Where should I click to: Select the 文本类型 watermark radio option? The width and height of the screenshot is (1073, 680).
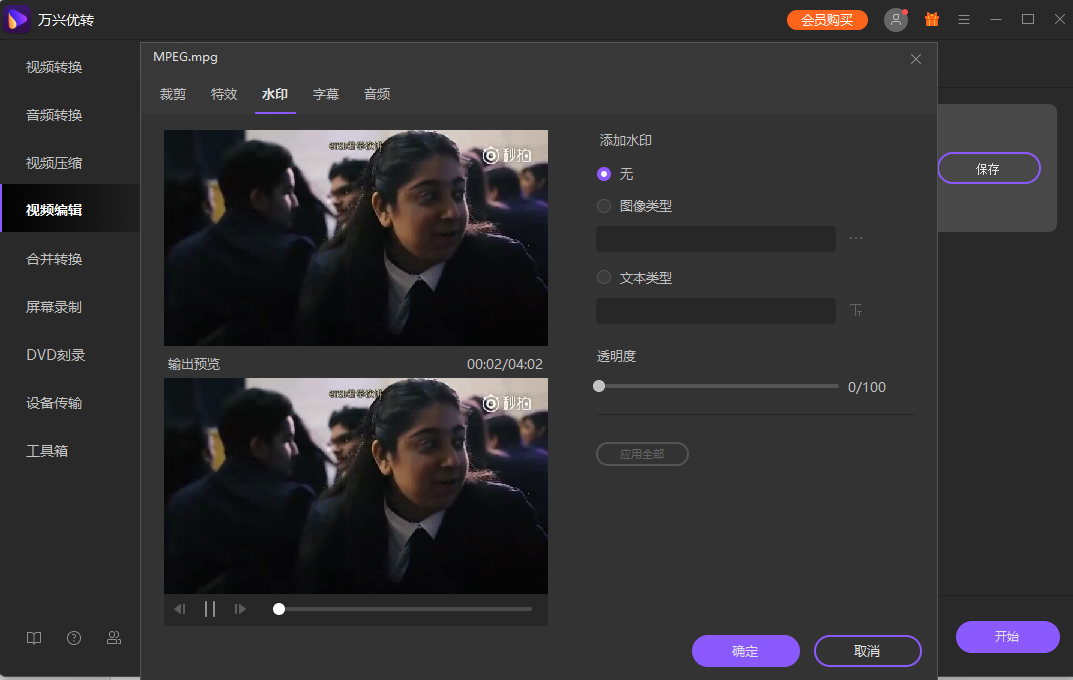(604, 278)
